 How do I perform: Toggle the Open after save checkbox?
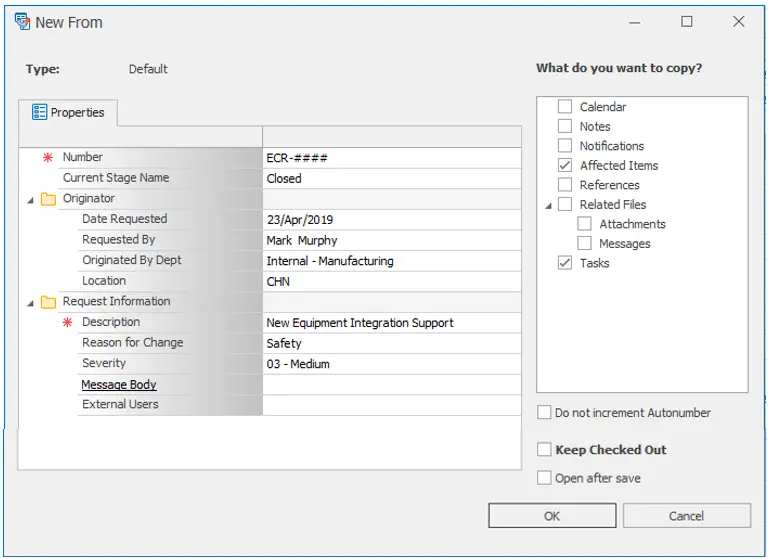point(544,478)
